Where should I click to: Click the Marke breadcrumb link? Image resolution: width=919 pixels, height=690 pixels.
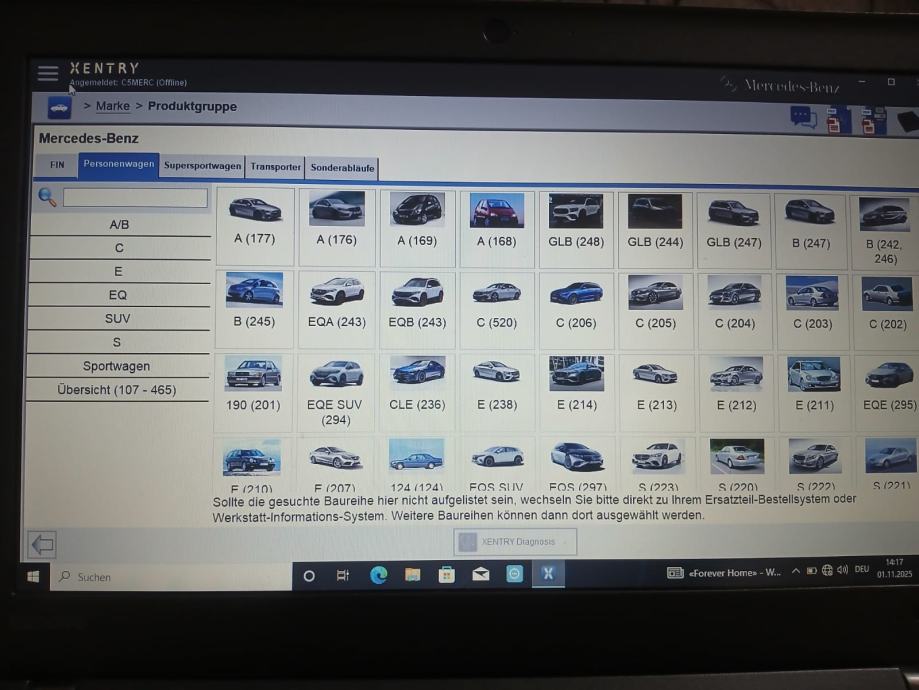click(113, 106)
